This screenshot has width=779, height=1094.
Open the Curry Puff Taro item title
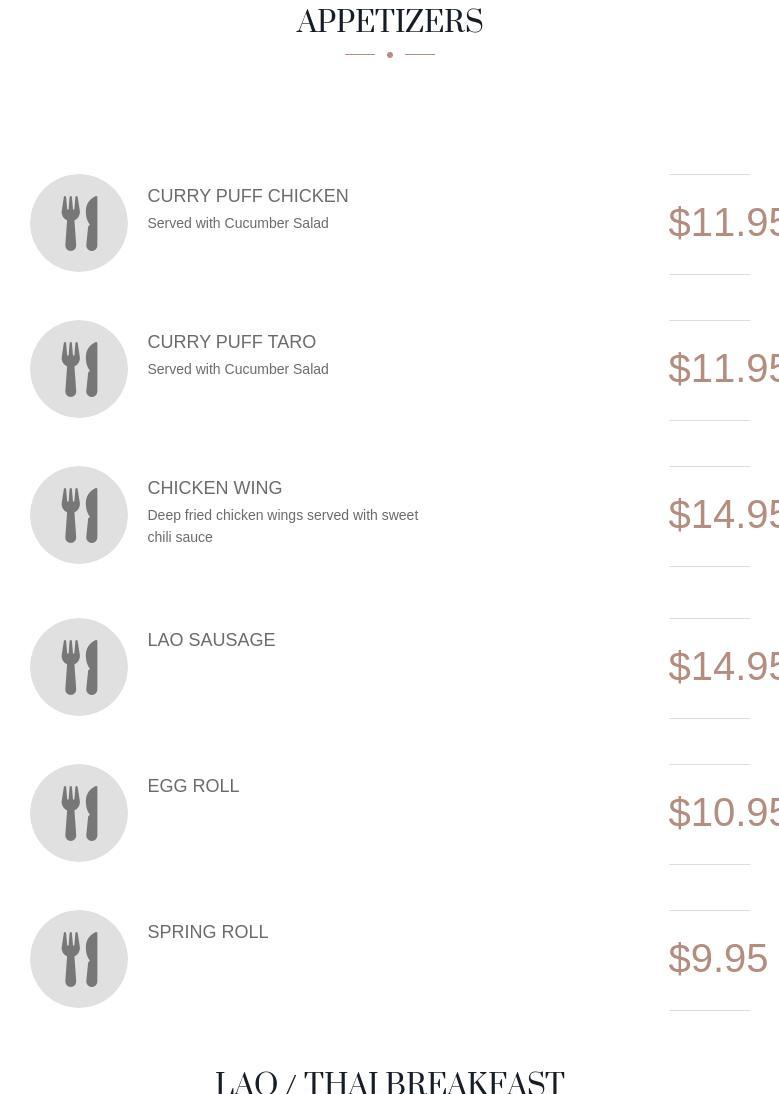231,342
